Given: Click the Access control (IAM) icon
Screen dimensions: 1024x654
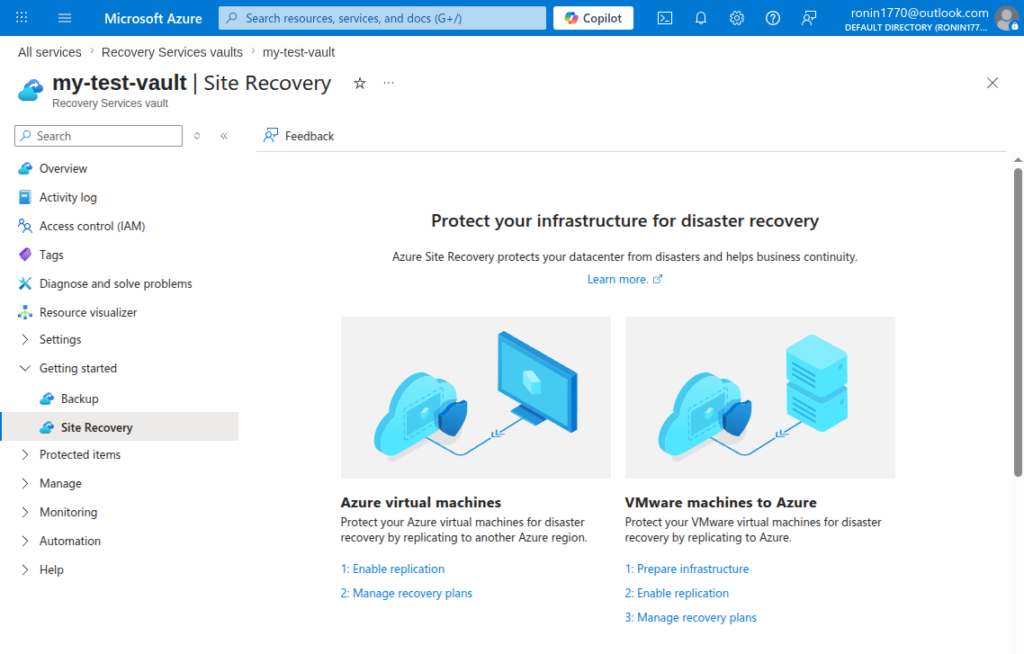Looking at the screenshot, I should 25,226.
